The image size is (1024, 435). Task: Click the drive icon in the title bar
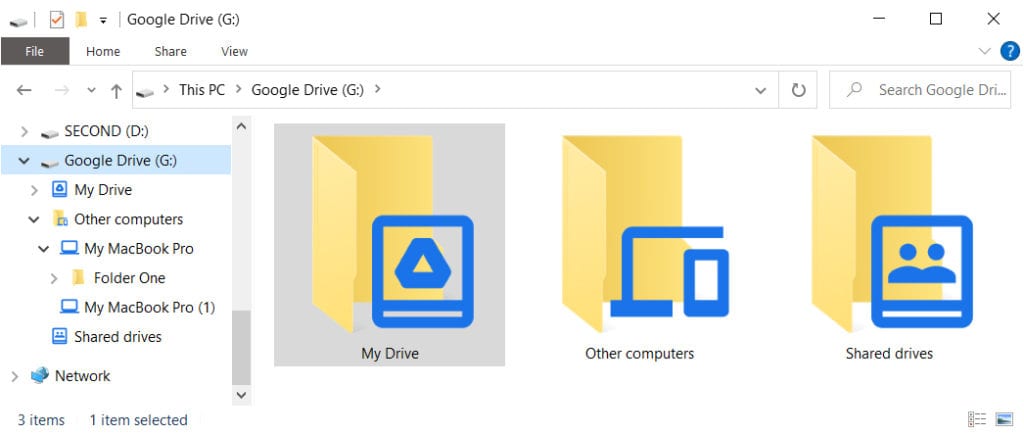pyautogui.click(x=18, y=21)
